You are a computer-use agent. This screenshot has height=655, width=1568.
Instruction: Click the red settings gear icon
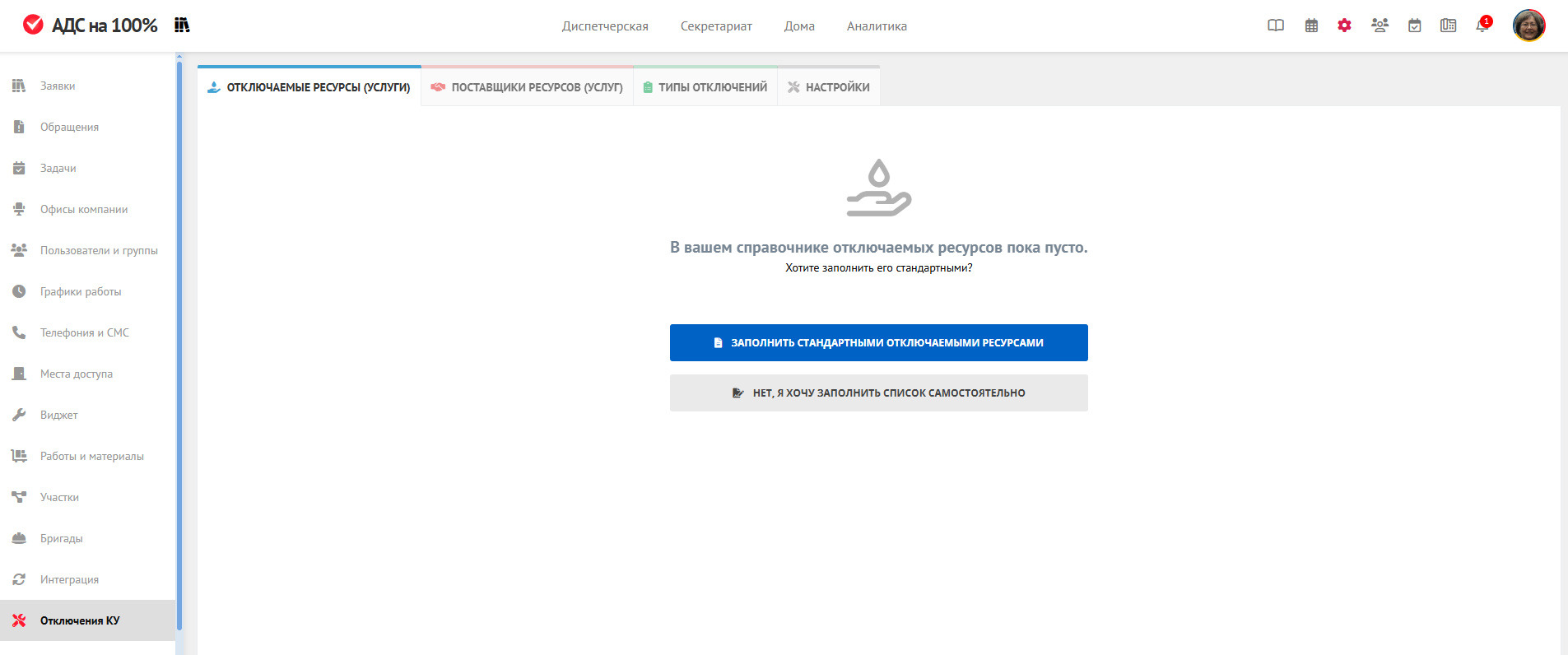(x=1344, y=26)
